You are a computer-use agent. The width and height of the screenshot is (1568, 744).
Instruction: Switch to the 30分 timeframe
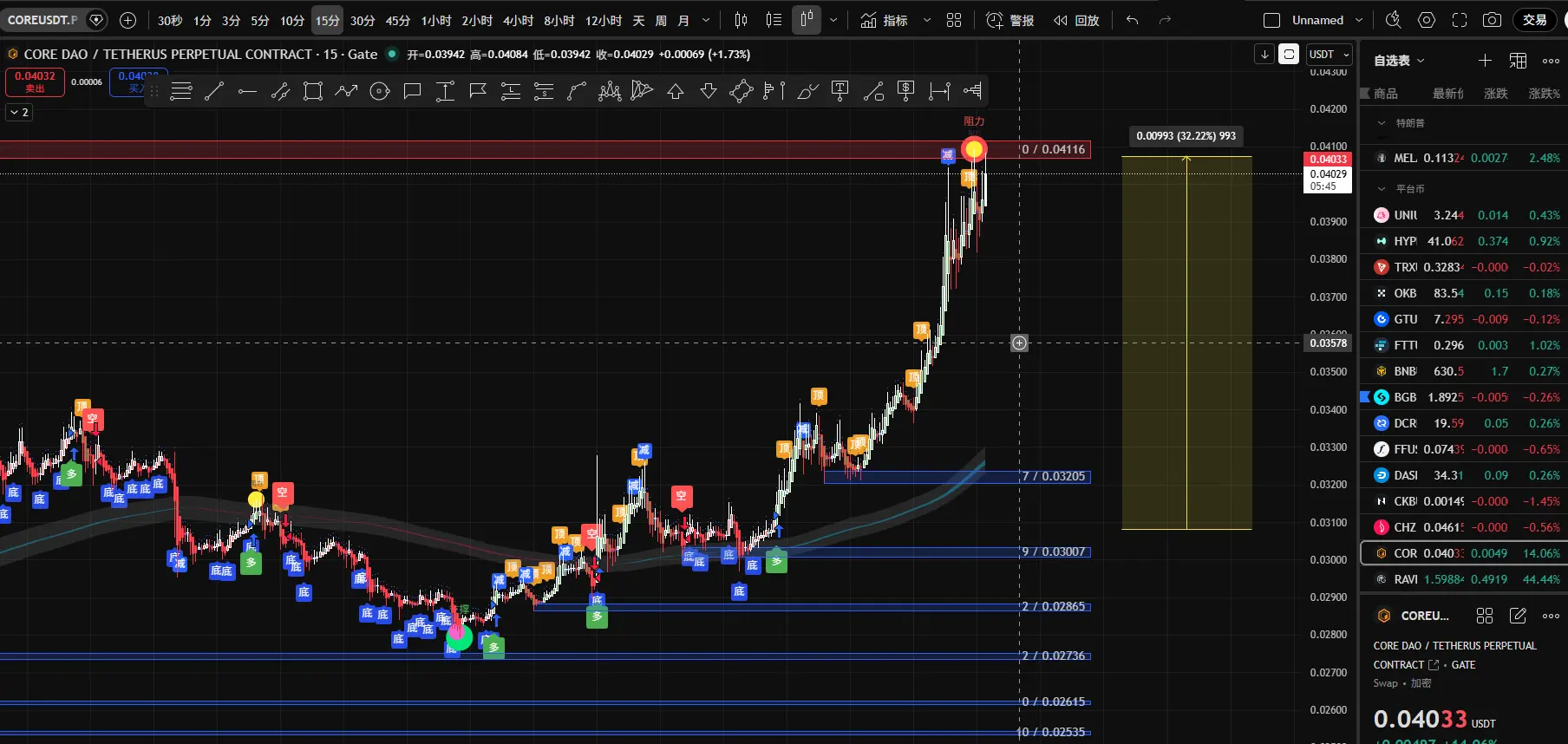(x=363, y=20)
